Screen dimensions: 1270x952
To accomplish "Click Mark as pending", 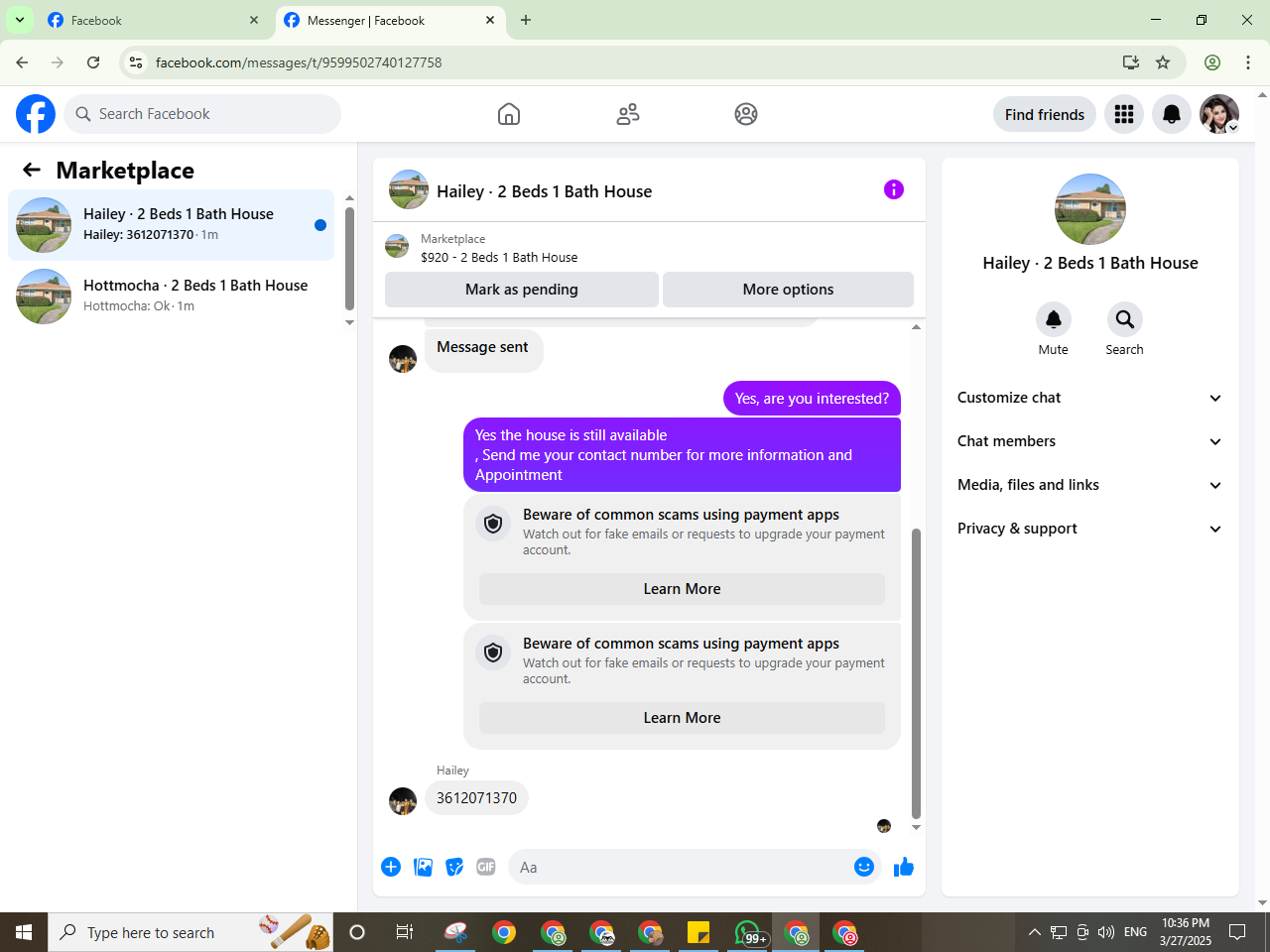I will [522, 290].
